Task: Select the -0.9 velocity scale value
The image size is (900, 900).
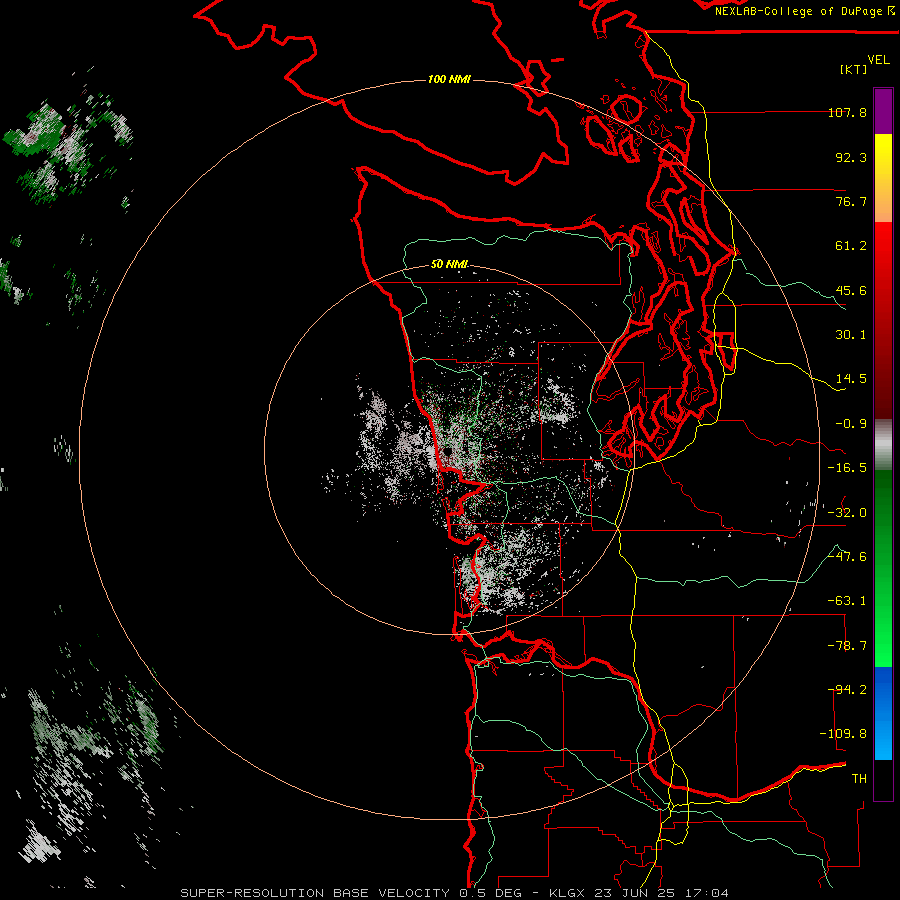Action: (851, 424)
